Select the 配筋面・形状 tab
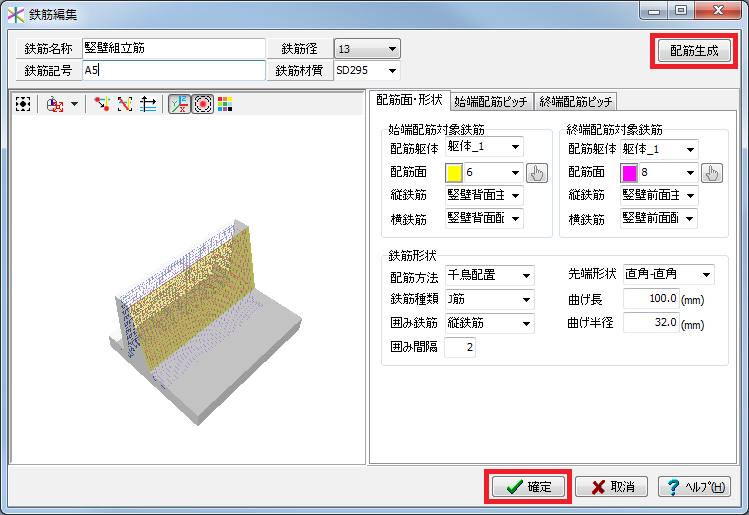The image size is (749, 515). pos(409,100)
